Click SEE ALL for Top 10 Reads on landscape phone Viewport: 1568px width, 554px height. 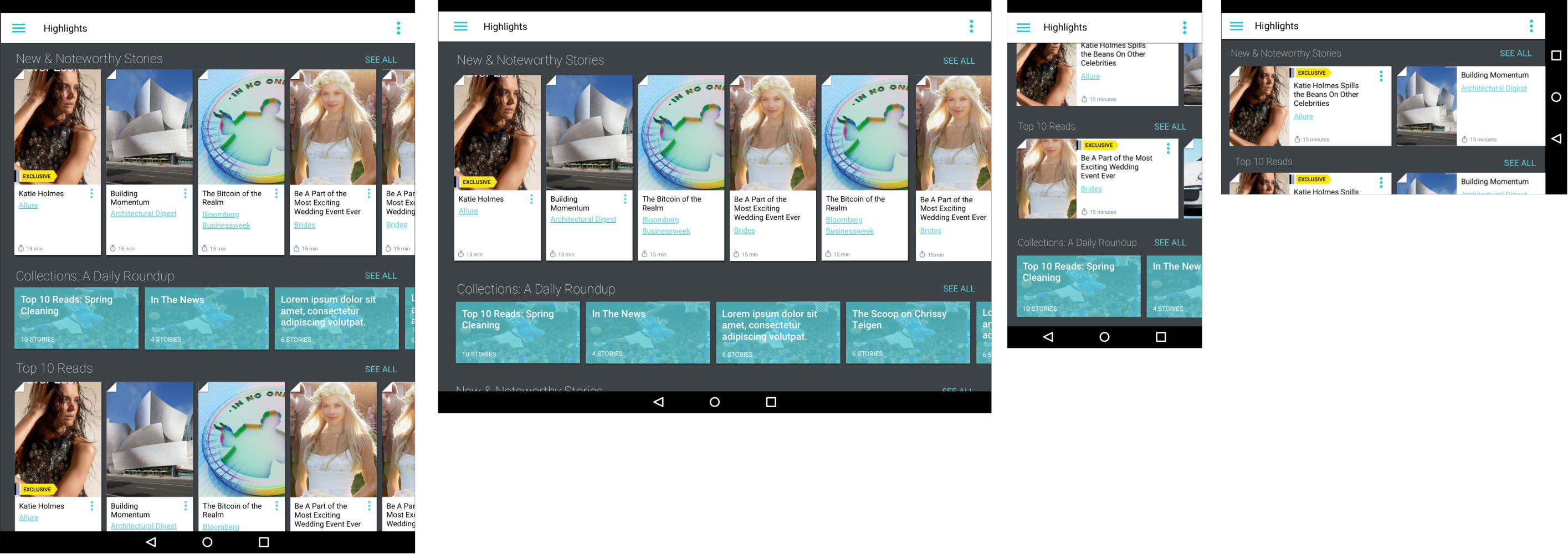(x=1519, y=163)
